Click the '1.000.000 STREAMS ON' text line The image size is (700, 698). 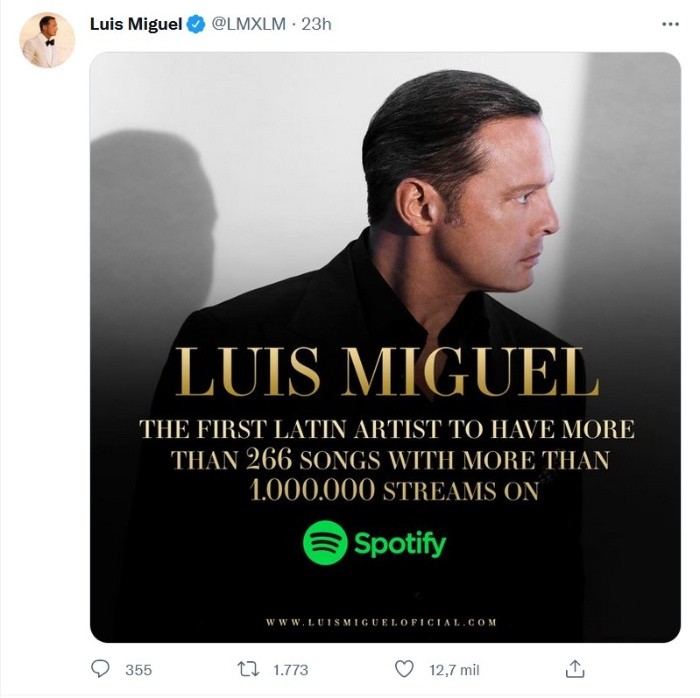(386, 491)
